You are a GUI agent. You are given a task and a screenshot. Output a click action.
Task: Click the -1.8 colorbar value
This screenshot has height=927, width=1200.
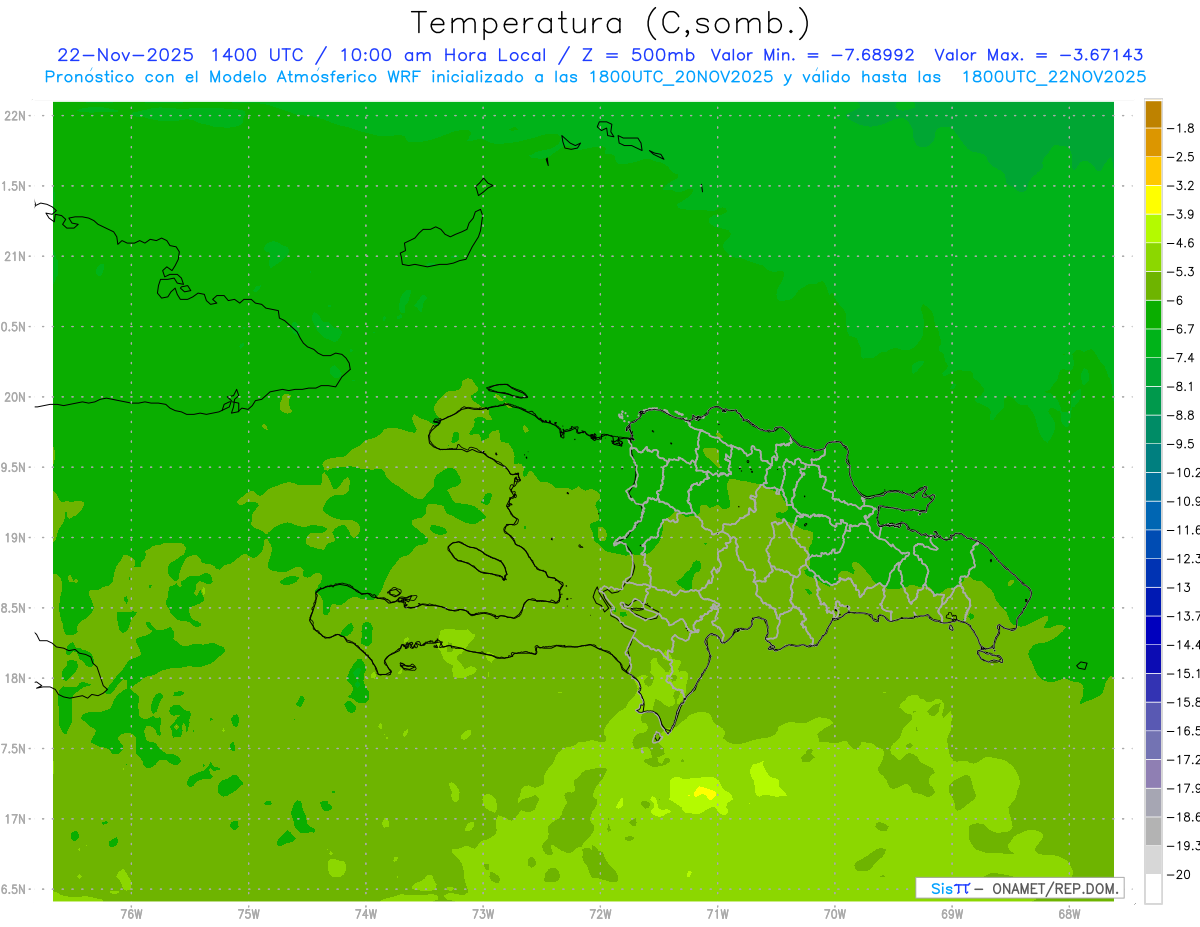click(1181, 128)
